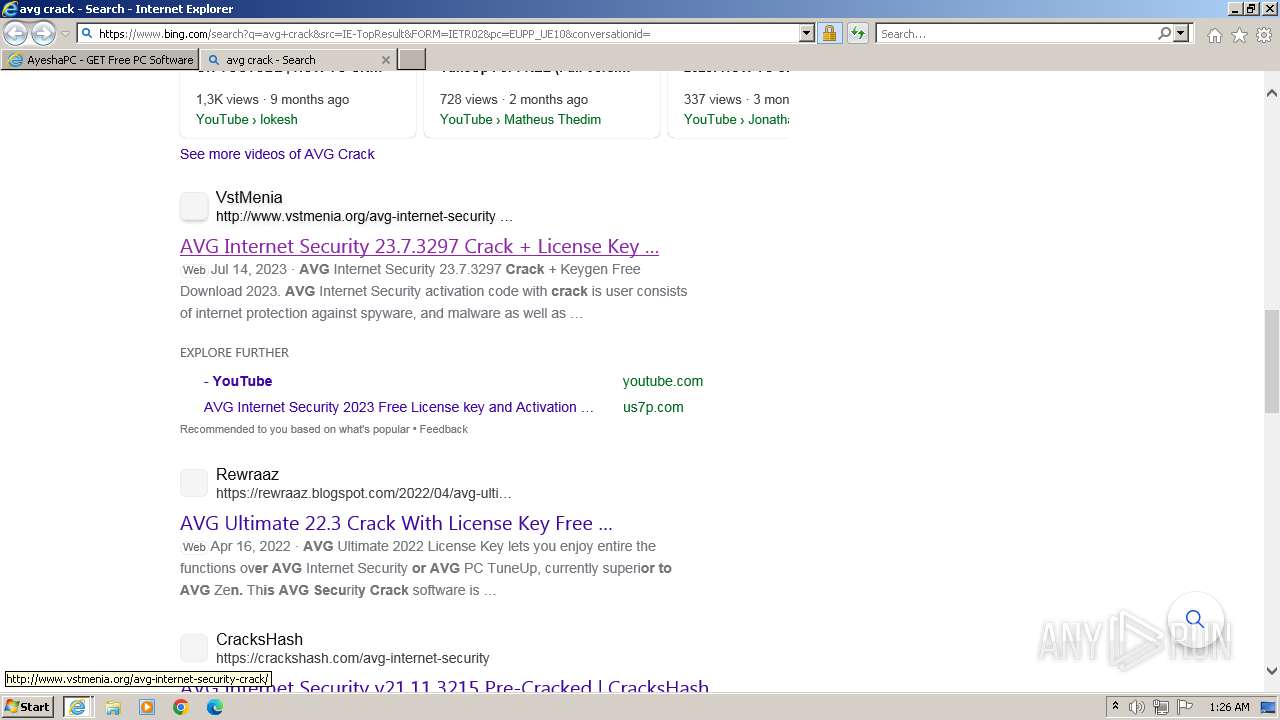Screen dimensions: 1280x720
Task: Open Favorites star icon
Action: click(x=1239, y=35)
